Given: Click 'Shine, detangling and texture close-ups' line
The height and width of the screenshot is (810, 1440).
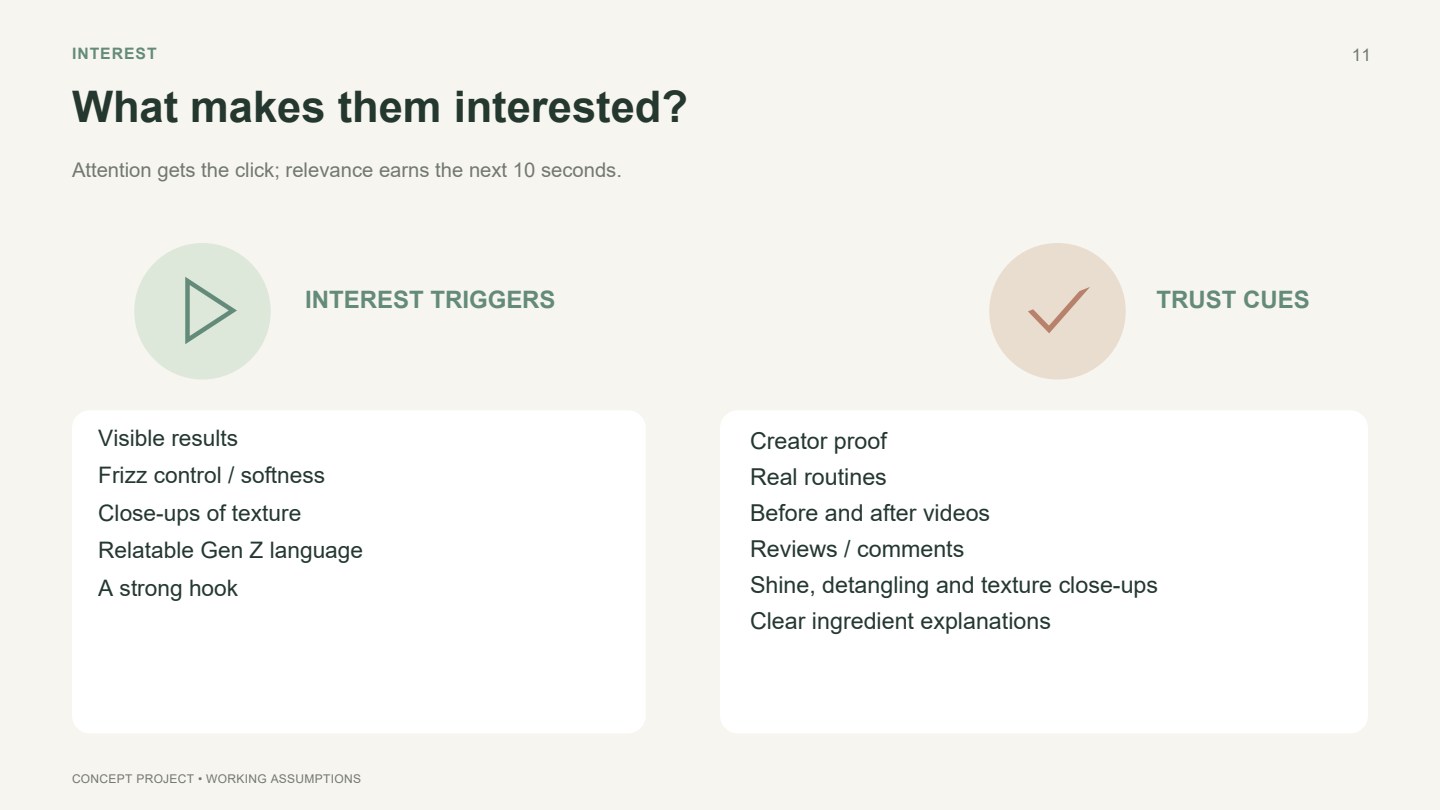Looking at the screenshot, I should 954,585.
